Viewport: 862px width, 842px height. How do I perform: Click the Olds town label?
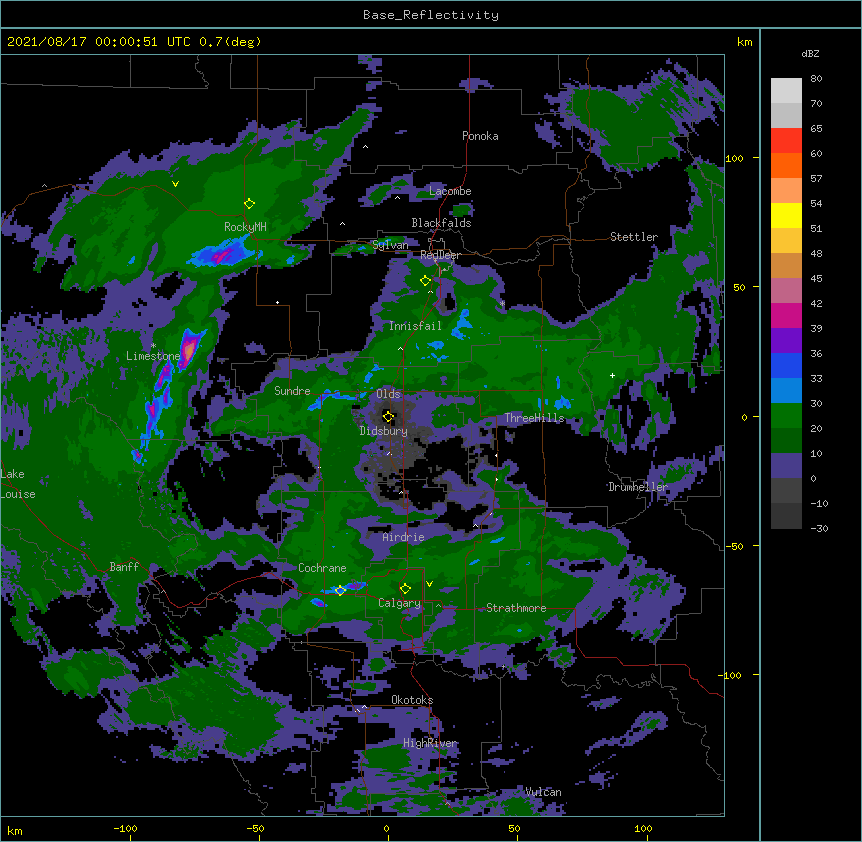[388, 394]
